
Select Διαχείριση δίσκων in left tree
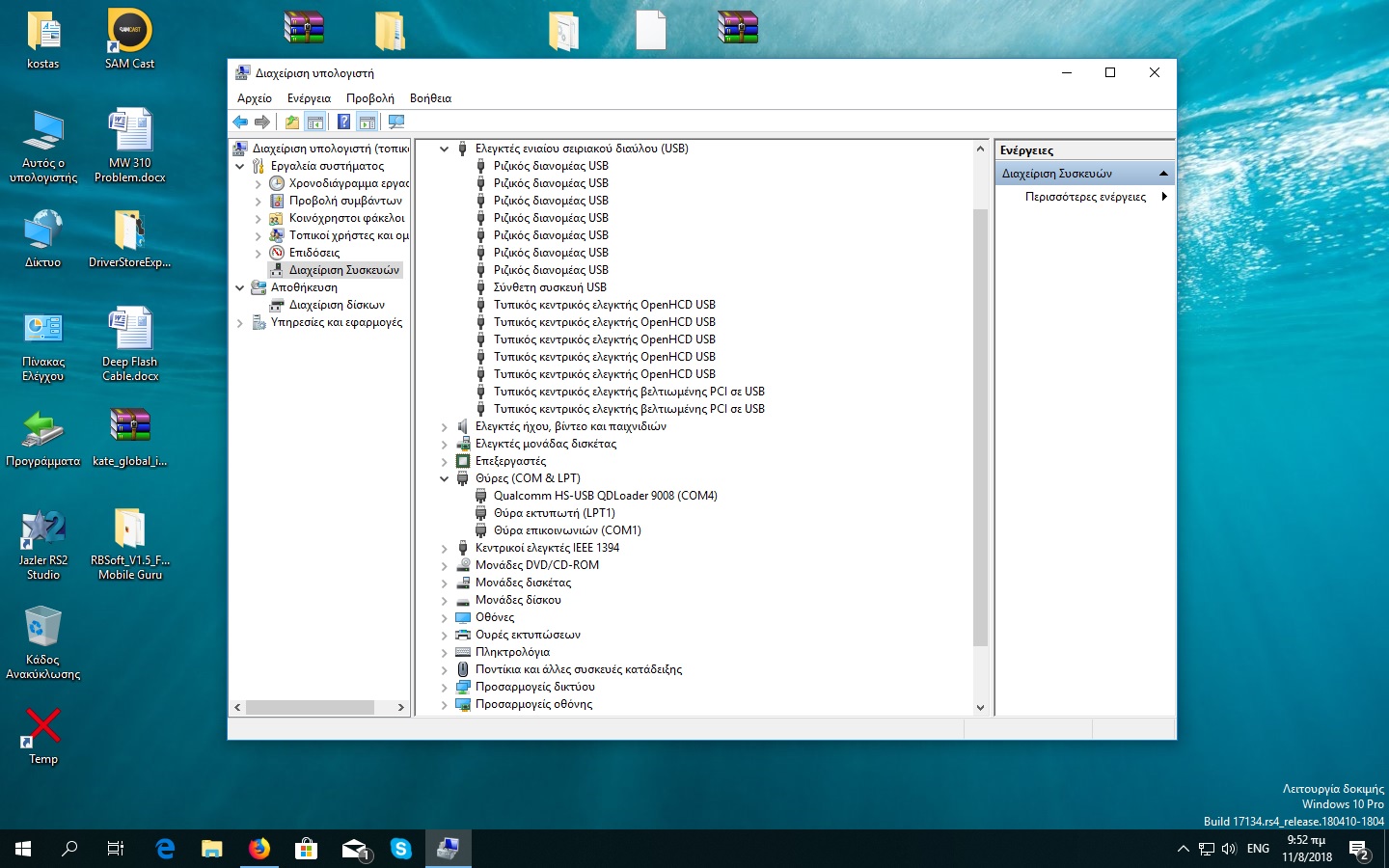[x=337, y=305]
